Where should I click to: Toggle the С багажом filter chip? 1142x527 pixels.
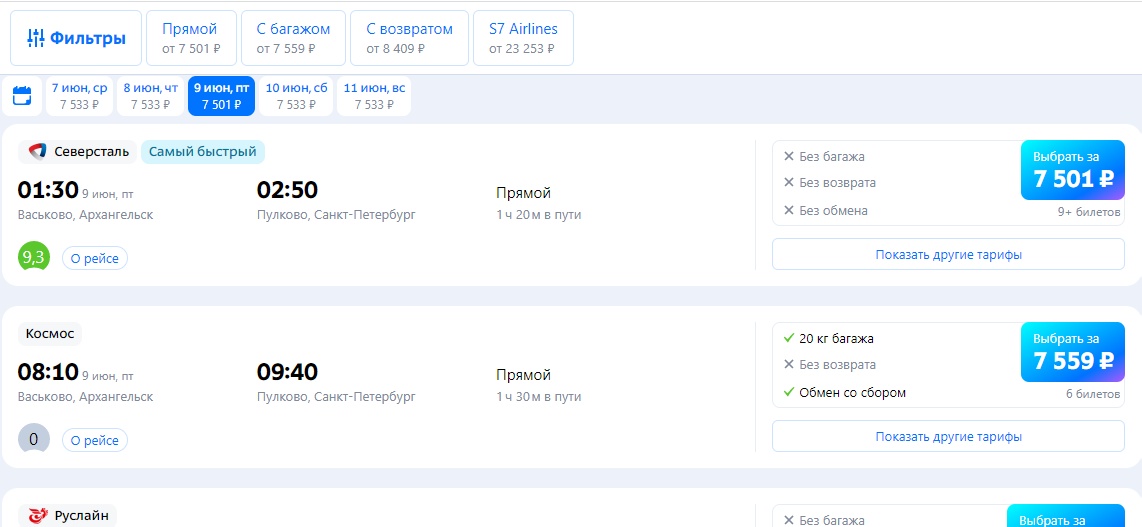[x=293, y=38]
